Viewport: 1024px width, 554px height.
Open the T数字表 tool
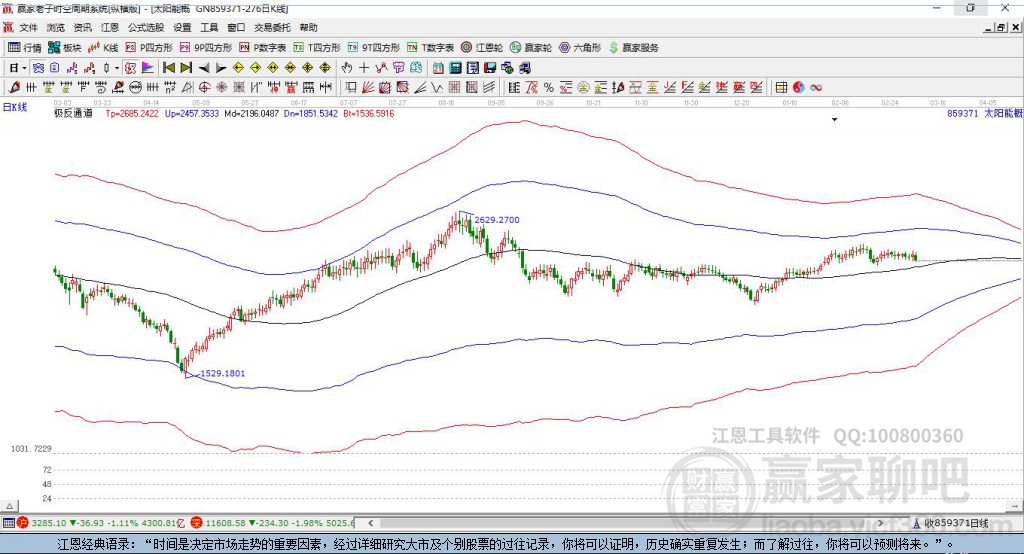(x=430, y=48)
